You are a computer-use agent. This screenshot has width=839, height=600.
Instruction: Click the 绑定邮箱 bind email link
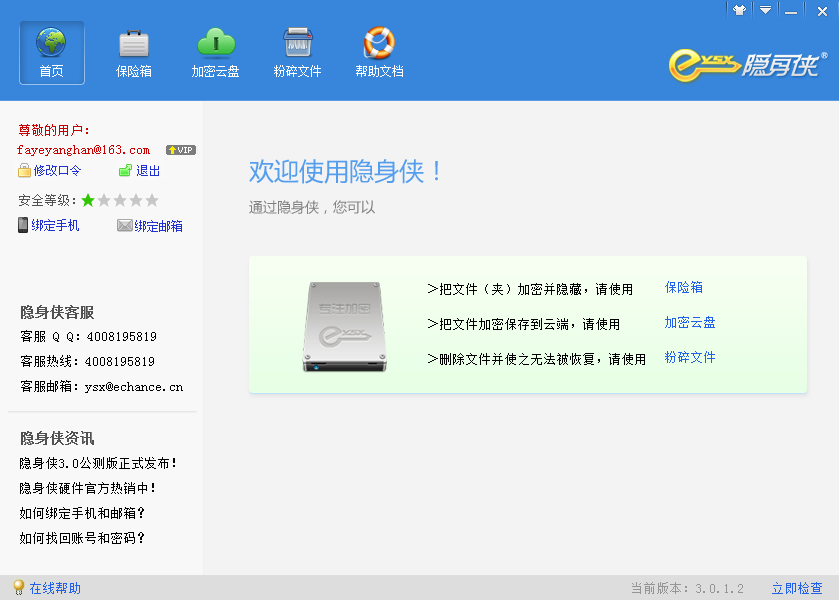click(158, 226)
